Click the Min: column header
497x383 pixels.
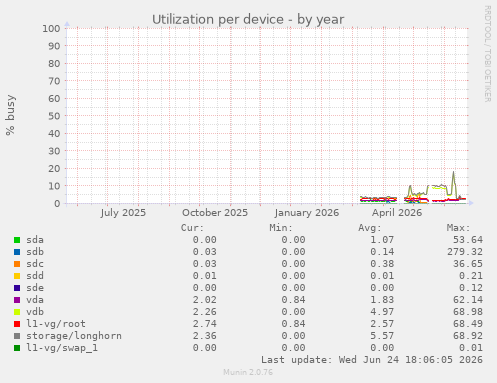pyautogui.click(x=281, y=228)
